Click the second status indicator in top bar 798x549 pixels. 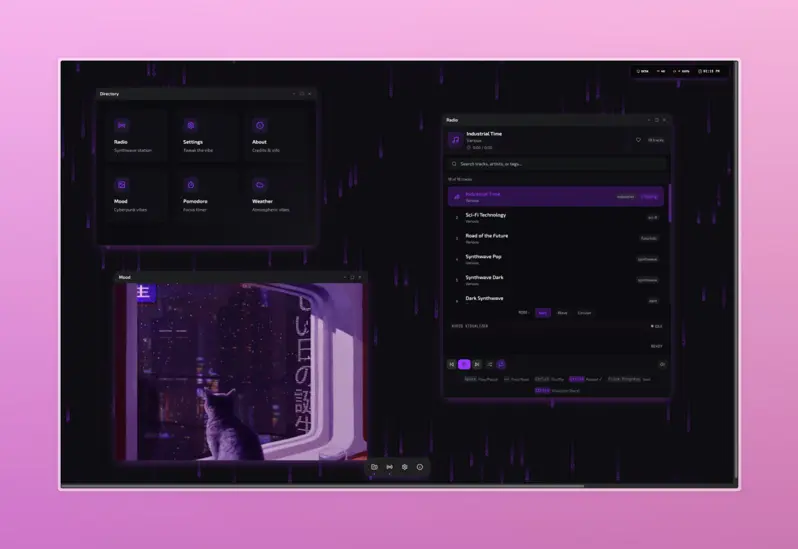tap(661, 71)
